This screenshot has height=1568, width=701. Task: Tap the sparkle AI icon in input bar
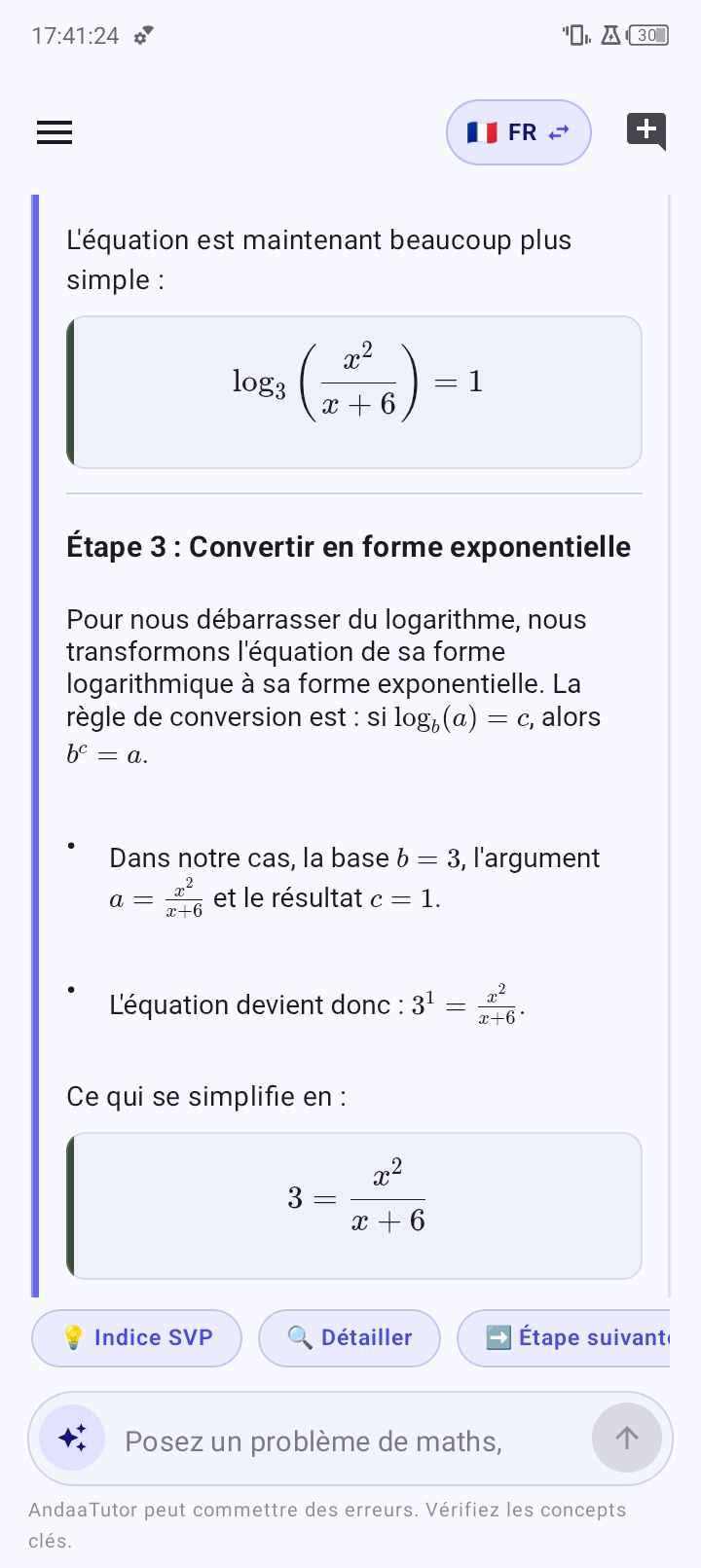pyautogui.click(x=72, y=1438)
